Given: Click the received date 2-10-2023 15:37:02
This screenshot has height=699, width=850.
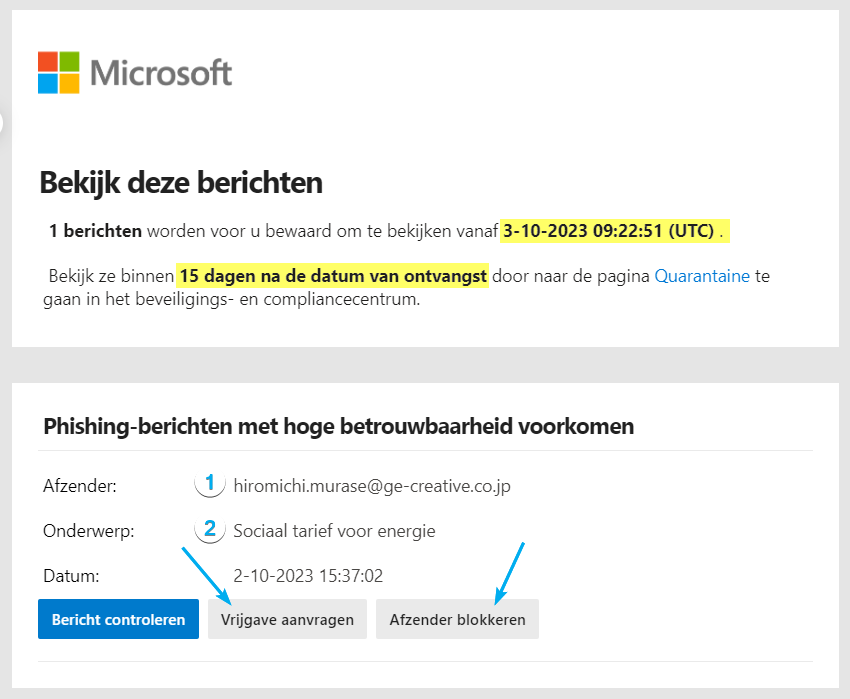Looking at the screenshot, I should coord(308,576).
